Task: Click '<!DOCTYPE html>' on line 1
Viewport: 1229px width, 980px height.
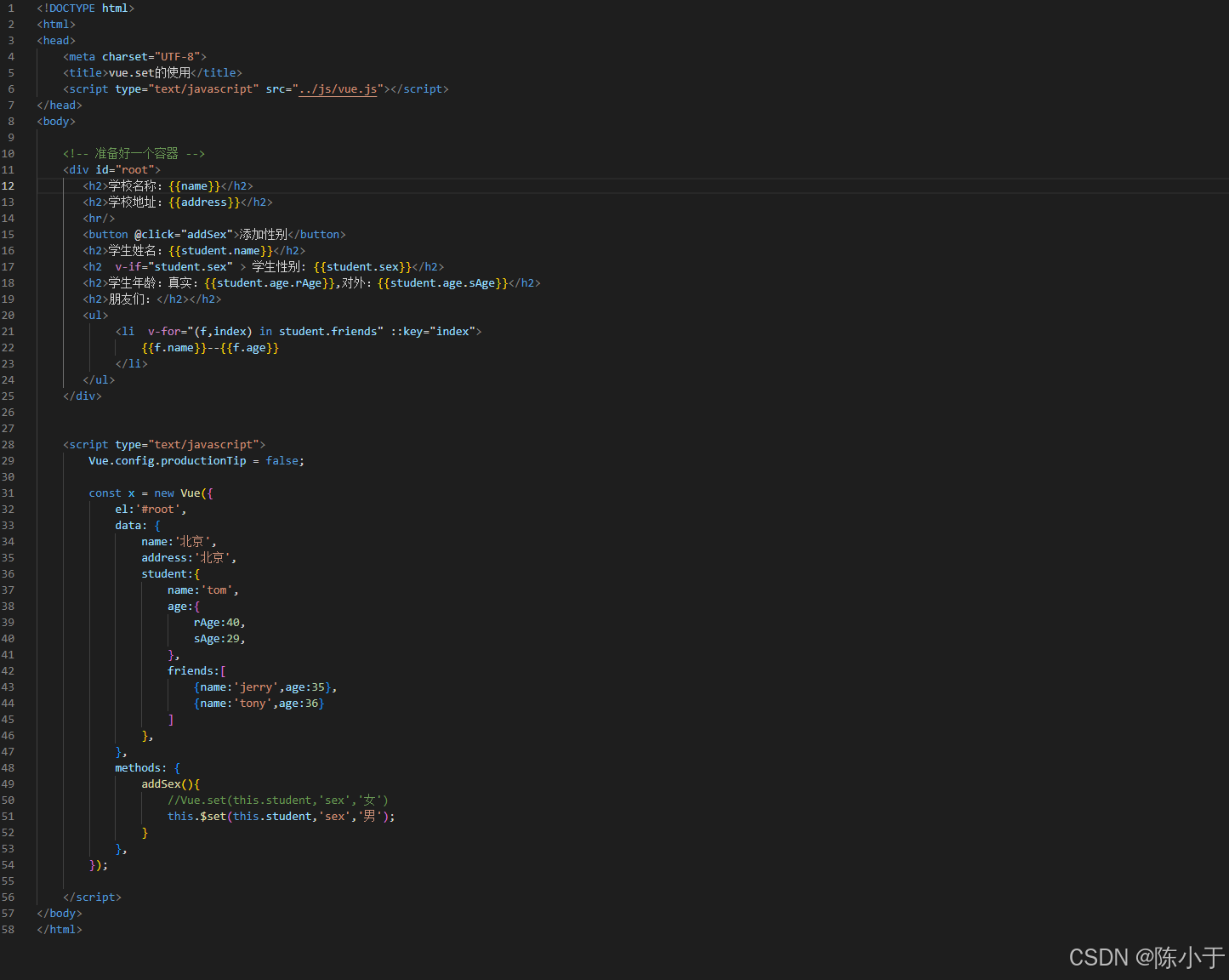Action: 86,9
